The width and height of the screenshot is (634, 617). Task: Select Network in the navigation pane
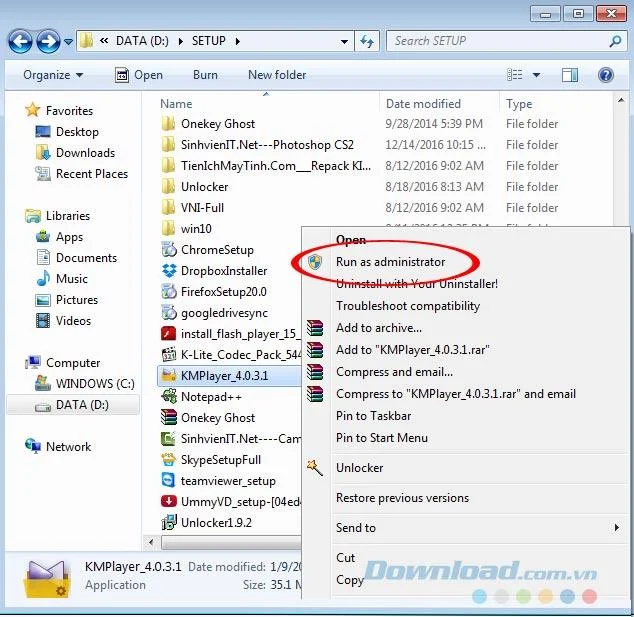58,447
